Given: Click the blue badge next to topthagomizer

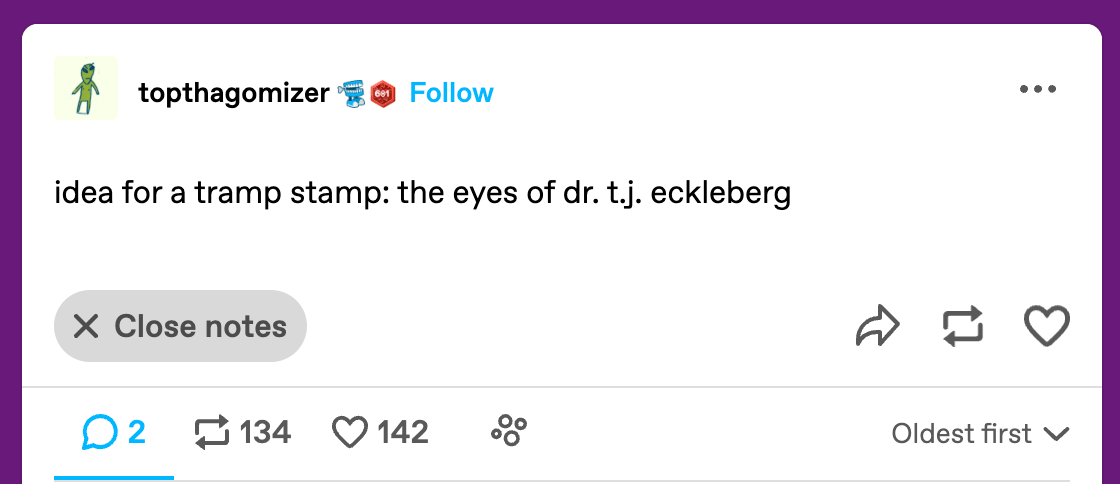Looking at the screenshot, I should tap(353, 93).
